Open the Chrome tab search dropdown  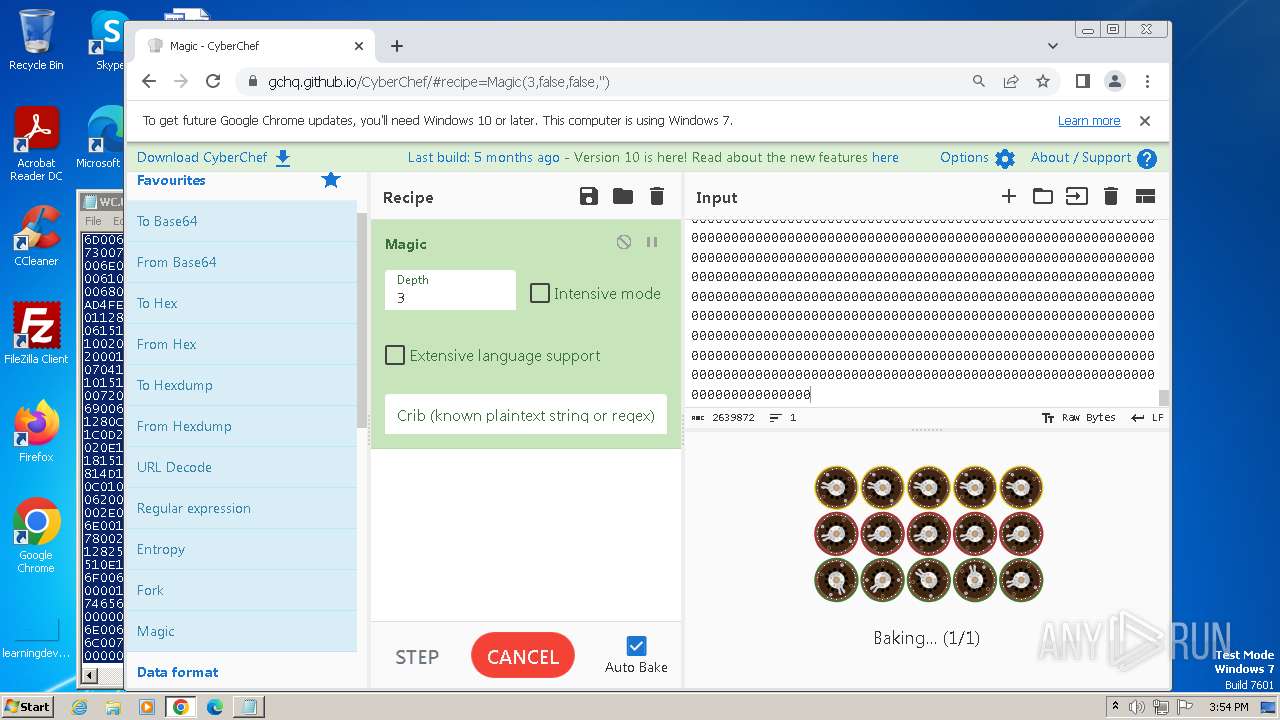(x=1052, y=46)
